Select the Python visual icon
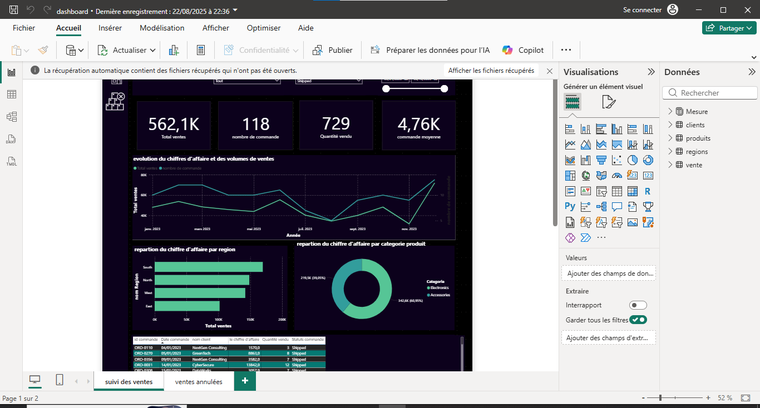 571,206
